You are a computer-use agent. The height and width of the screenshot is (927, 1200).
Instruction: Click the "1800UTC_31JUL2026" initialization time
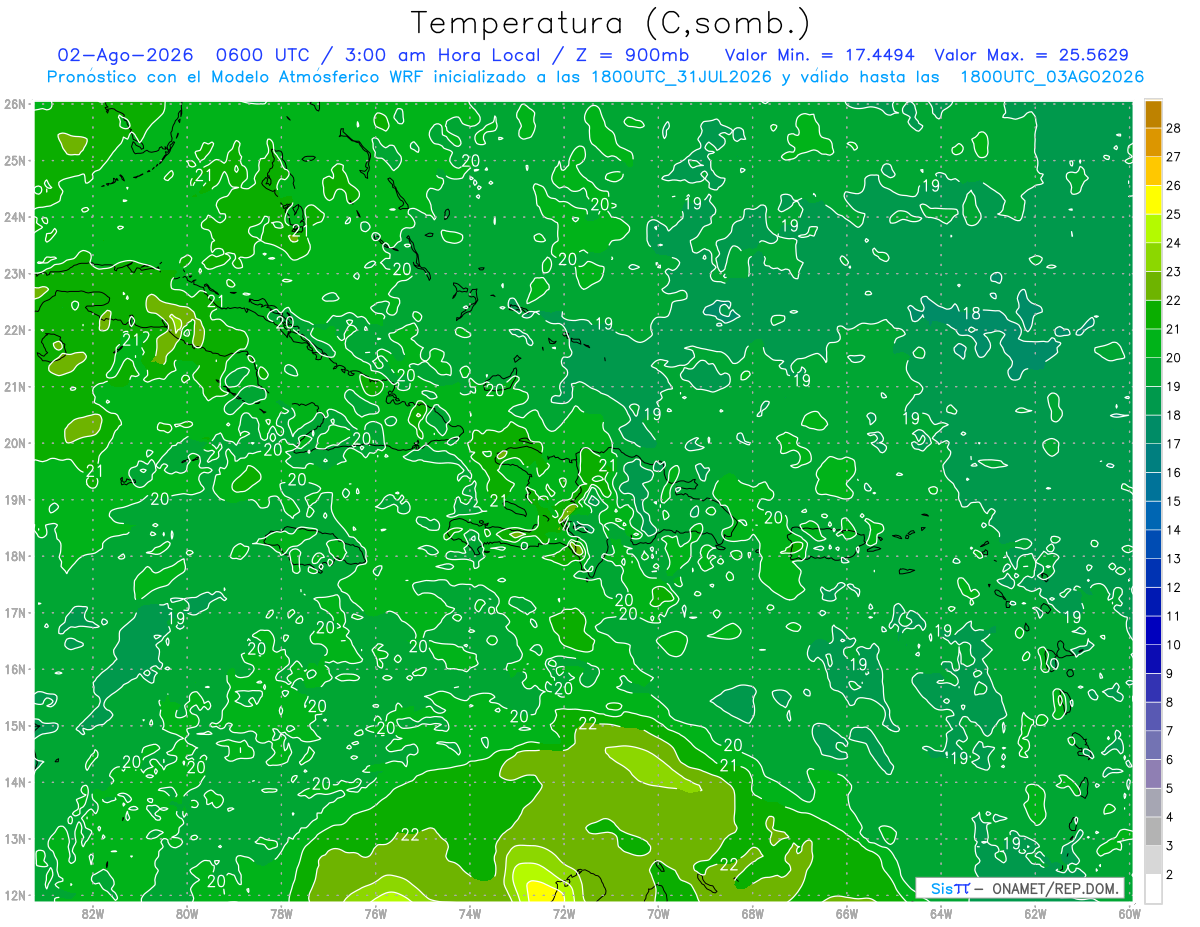[681, 77]
